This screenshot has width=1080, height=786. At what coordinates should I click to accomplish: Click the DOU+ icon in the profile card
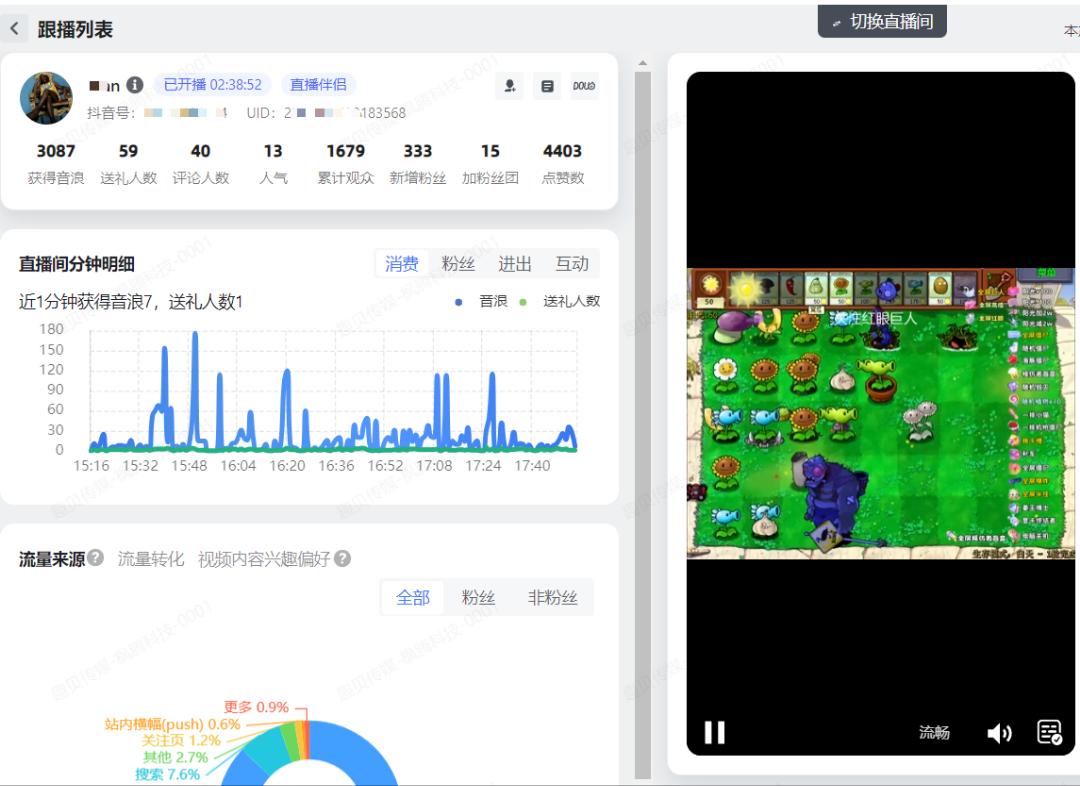coord(584,86)
